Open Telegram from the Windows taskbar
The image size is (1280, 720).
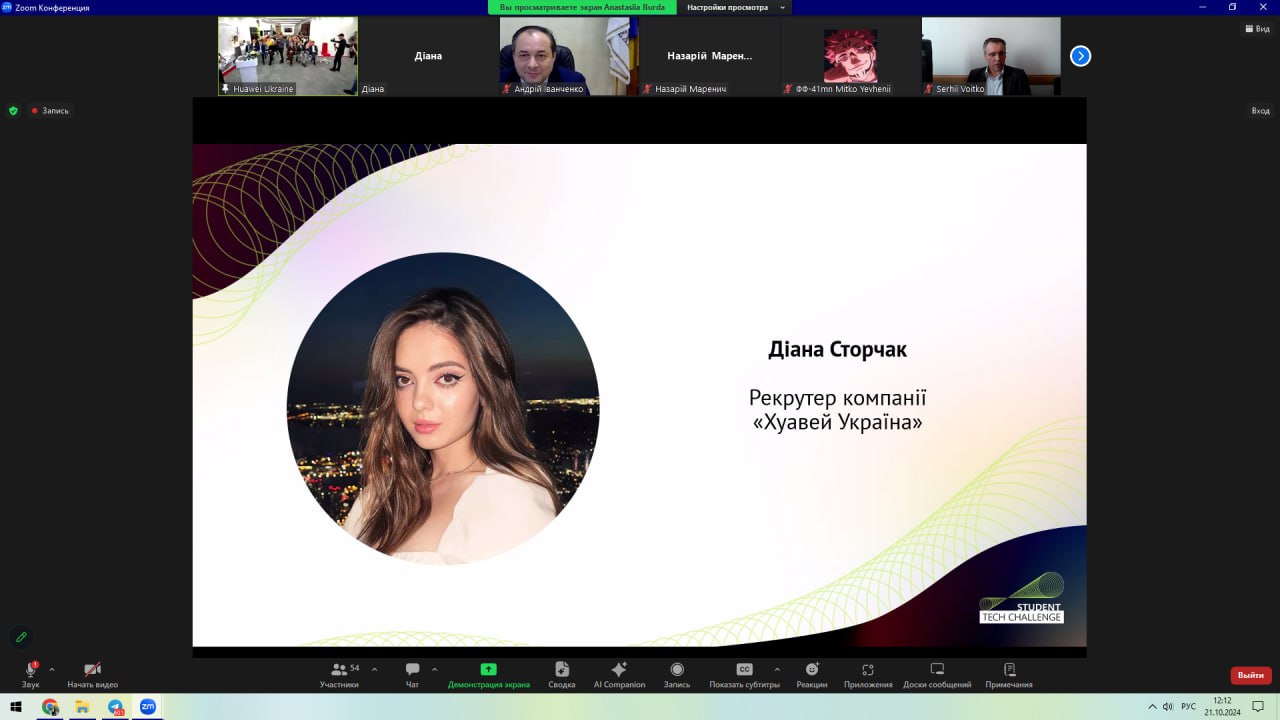pos(115,707)
